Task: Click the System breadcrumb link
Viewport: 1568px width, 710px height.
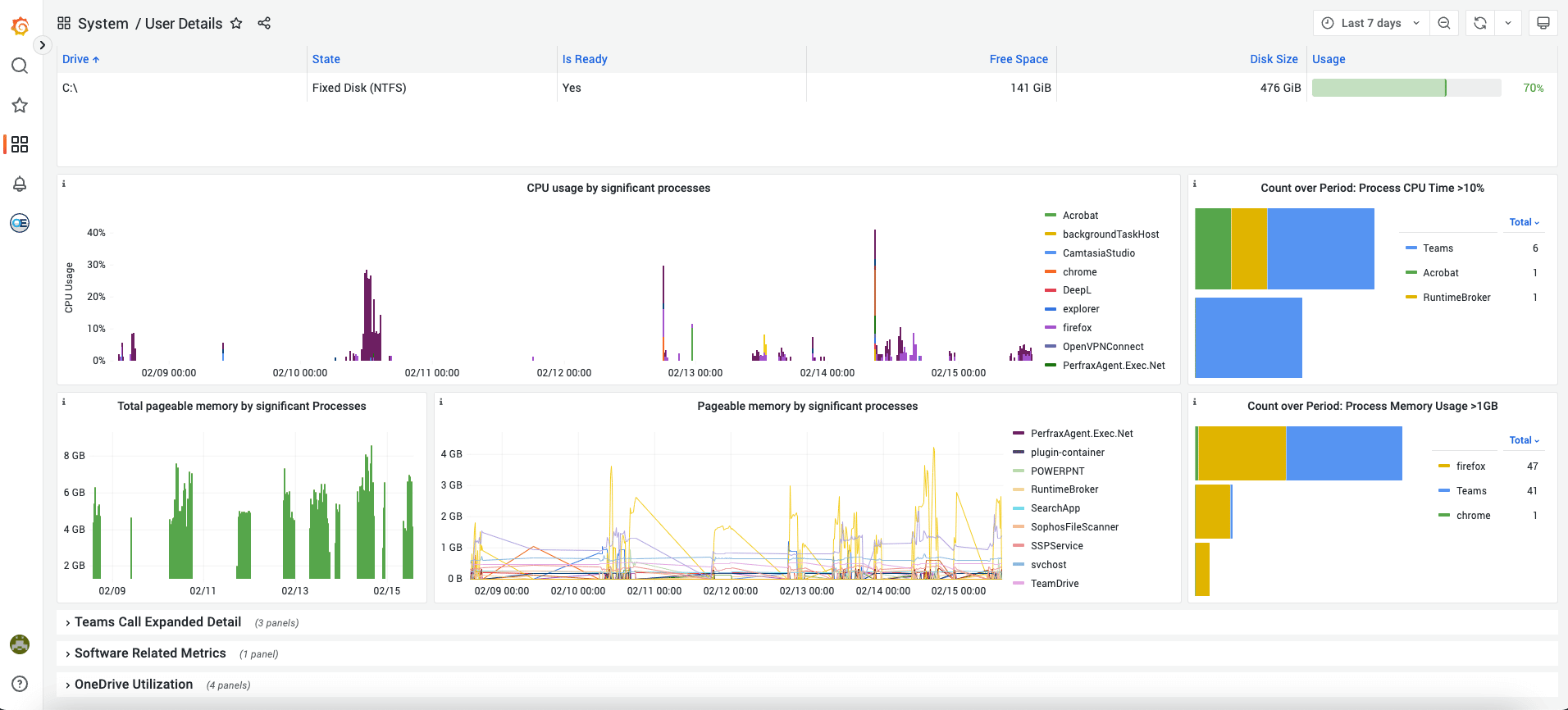Action: [103, 24]
